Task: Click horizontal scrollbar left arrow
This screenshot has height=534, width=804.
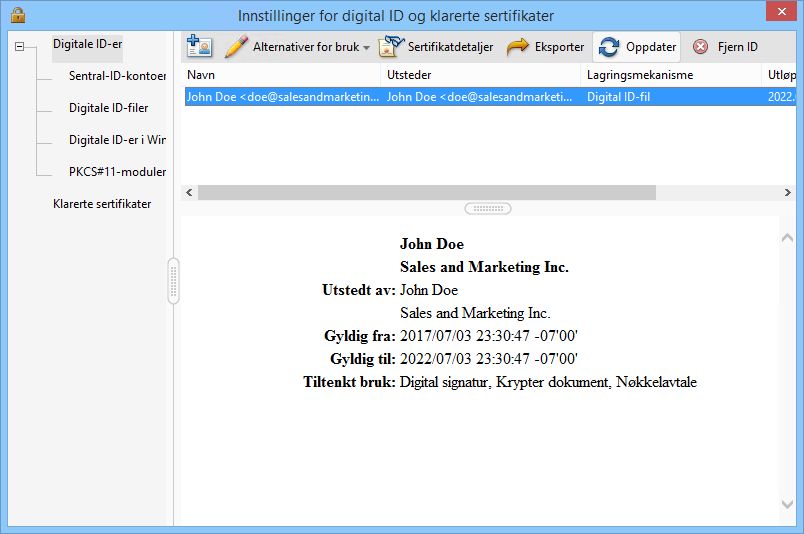Action: pos(189,192)
